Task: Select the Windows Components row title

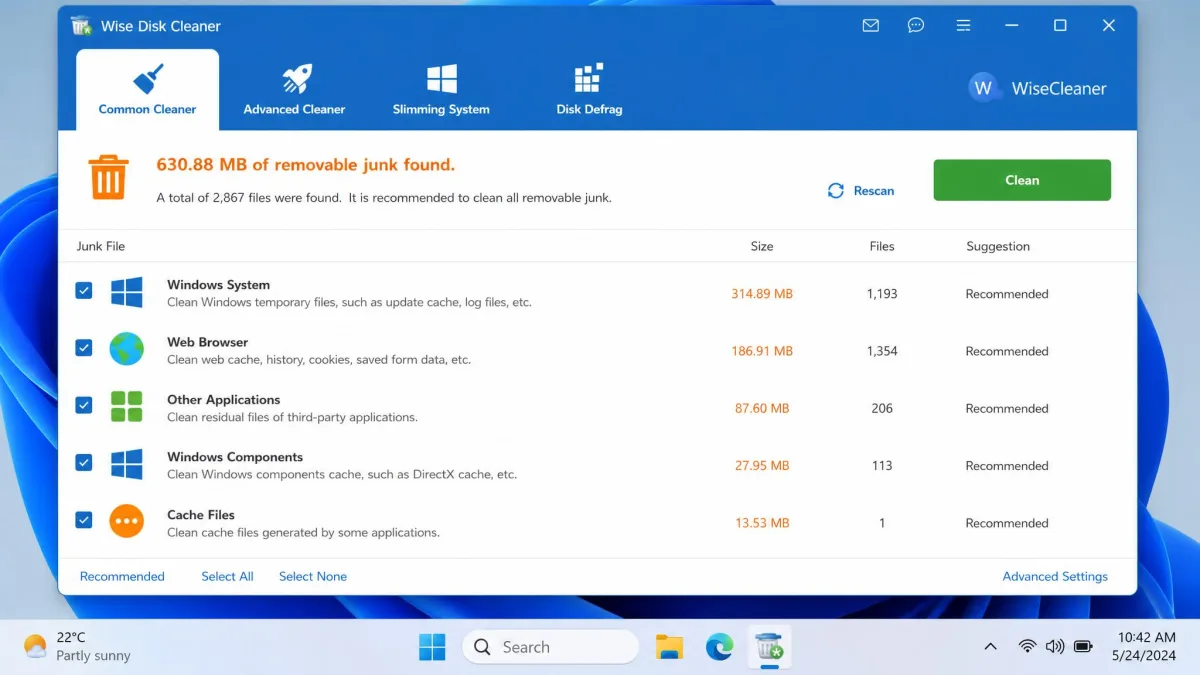Action: [x=235, y=457]
